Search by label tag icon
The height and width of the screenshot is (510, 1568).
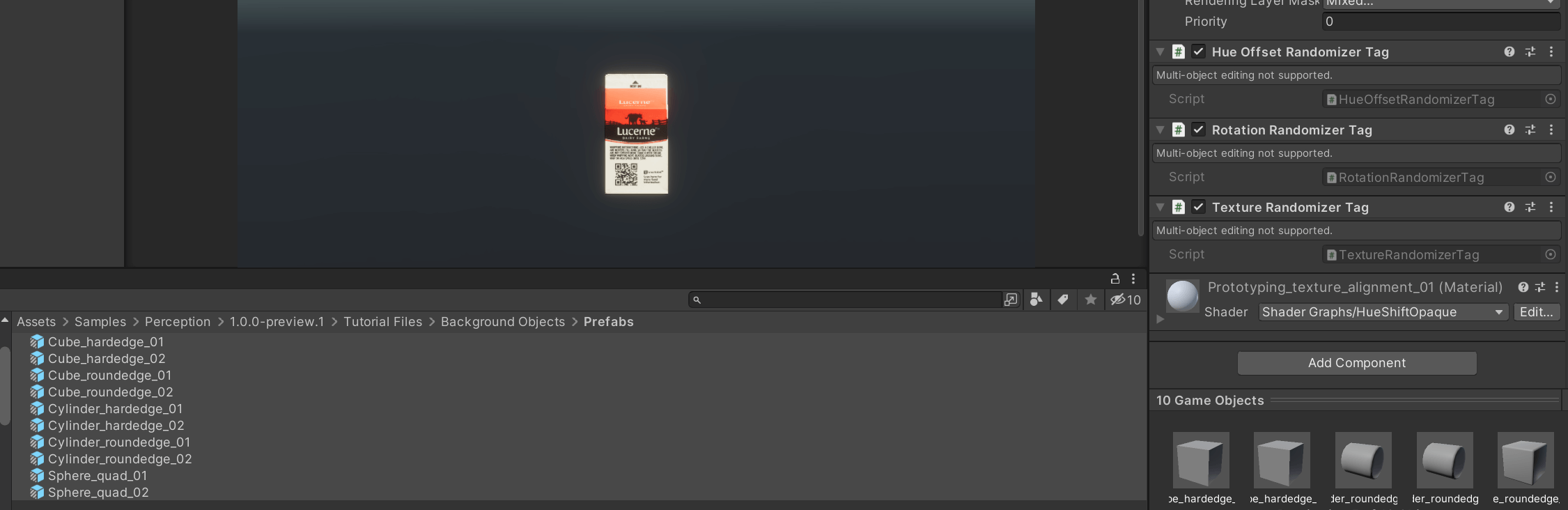[x=1063, y=300]
